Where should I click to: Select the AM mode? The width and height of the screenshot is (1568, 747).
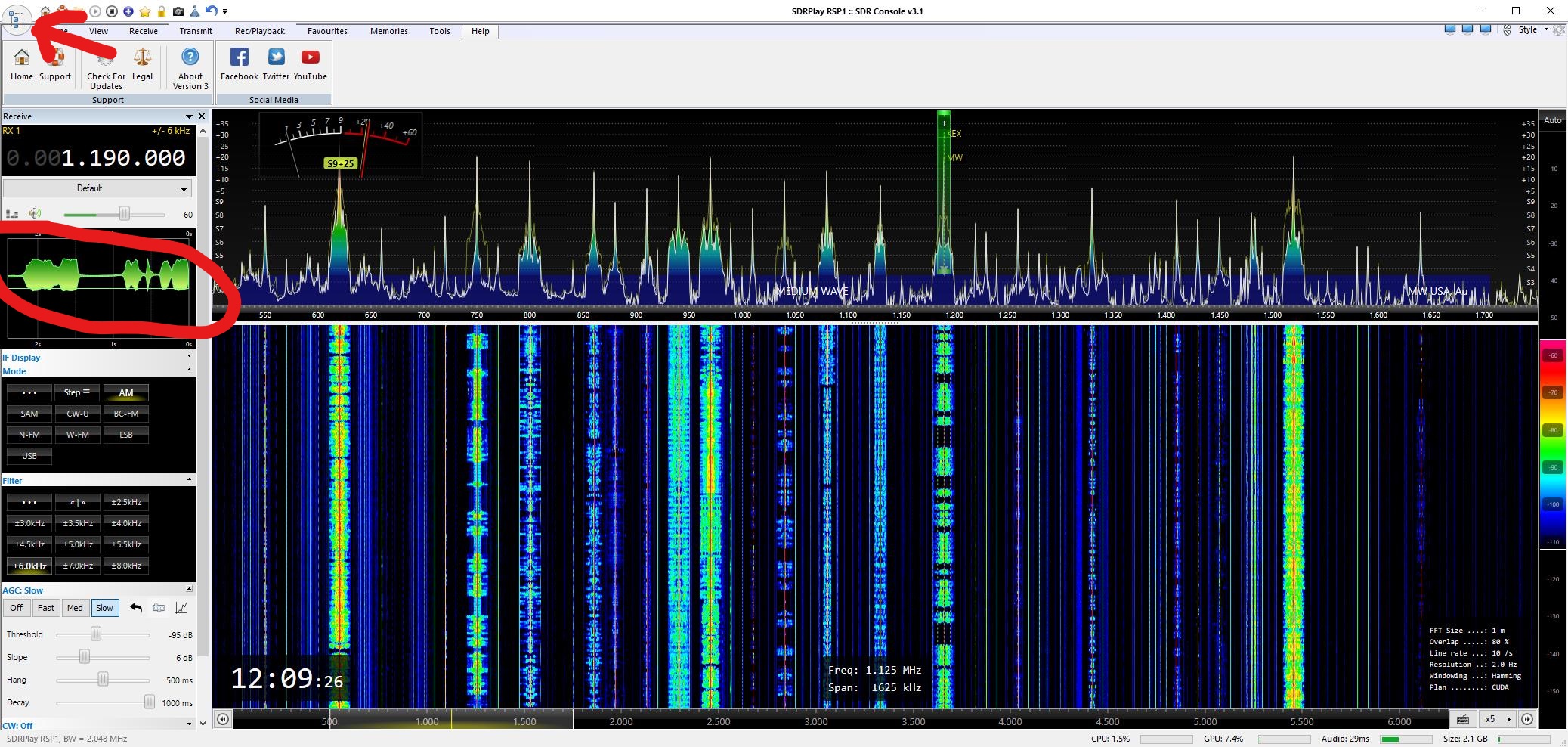point(125,393)
